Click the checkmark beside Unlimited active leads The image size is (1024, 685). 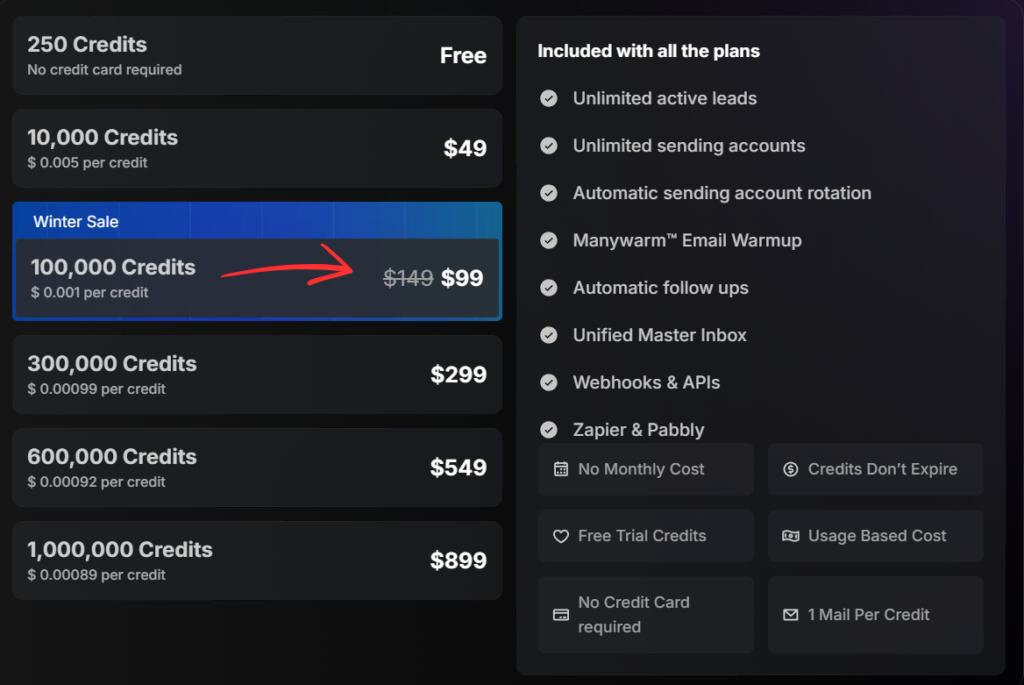(549, 98)
